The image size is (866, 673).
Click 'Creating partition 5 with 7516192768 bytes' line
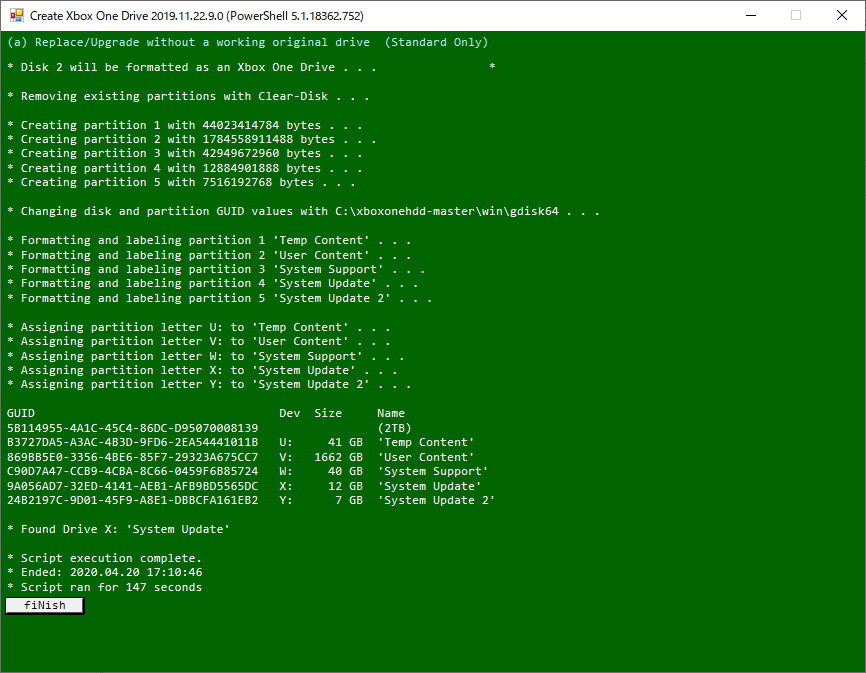[x=181, y=183]
